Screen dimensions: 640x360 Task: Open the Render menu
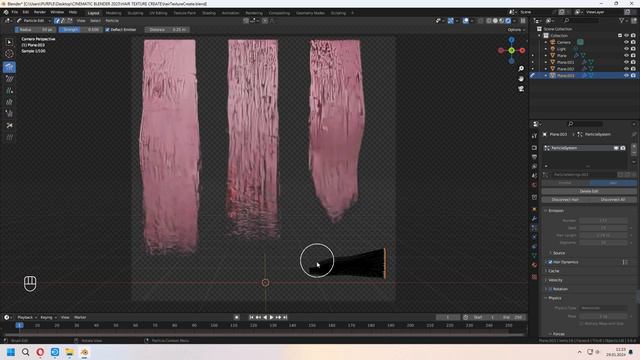click(x=40, y=12)
